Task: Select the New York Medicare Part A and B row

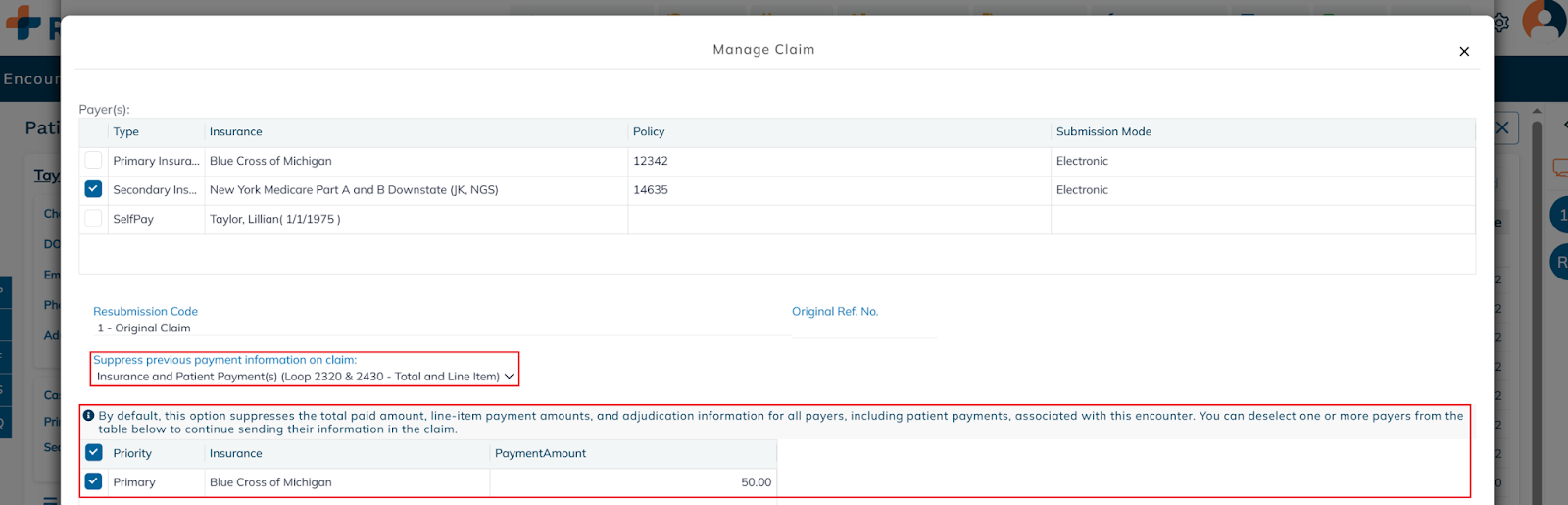Action: [354, 190]
